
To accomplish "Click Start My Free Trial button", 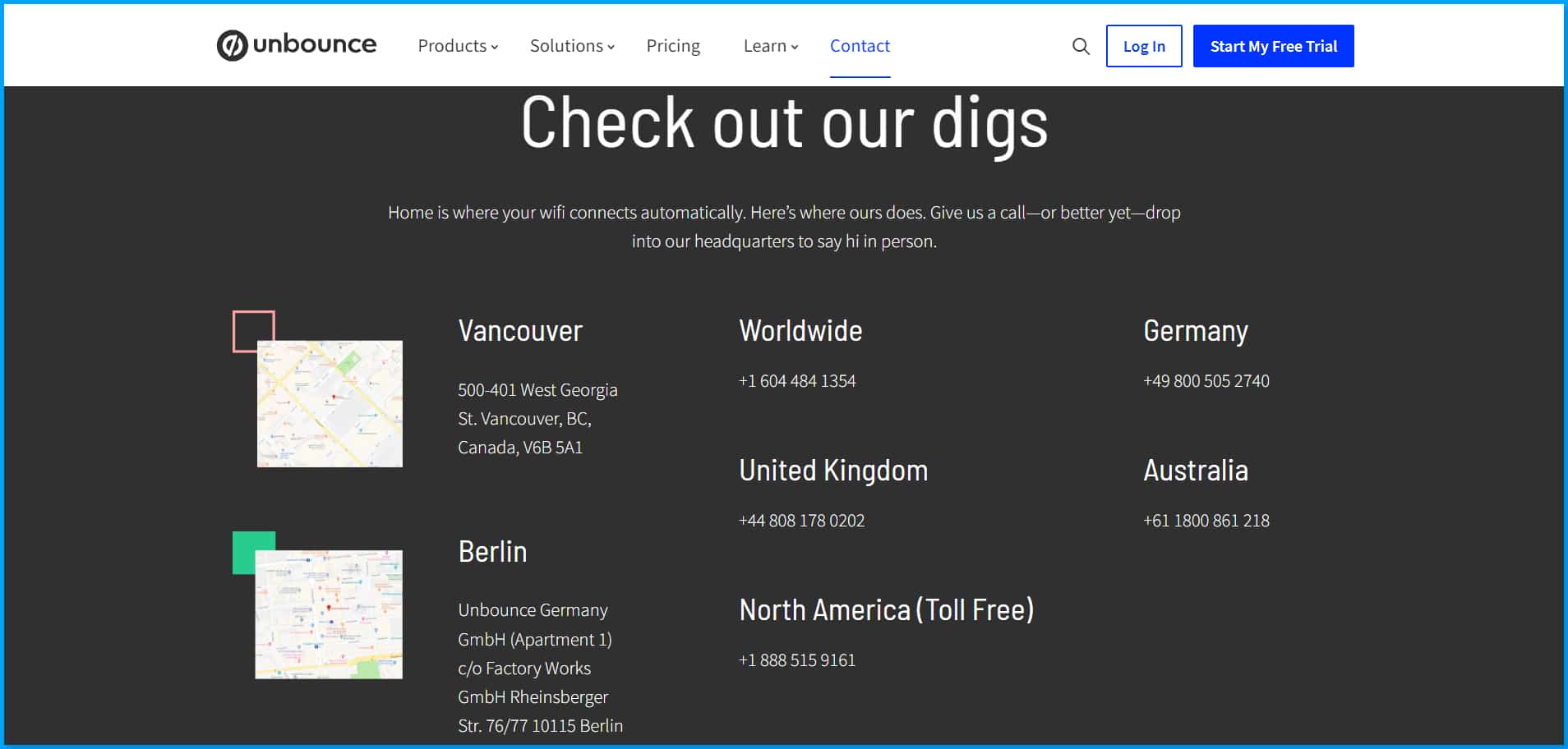I will coord(1273,46).
